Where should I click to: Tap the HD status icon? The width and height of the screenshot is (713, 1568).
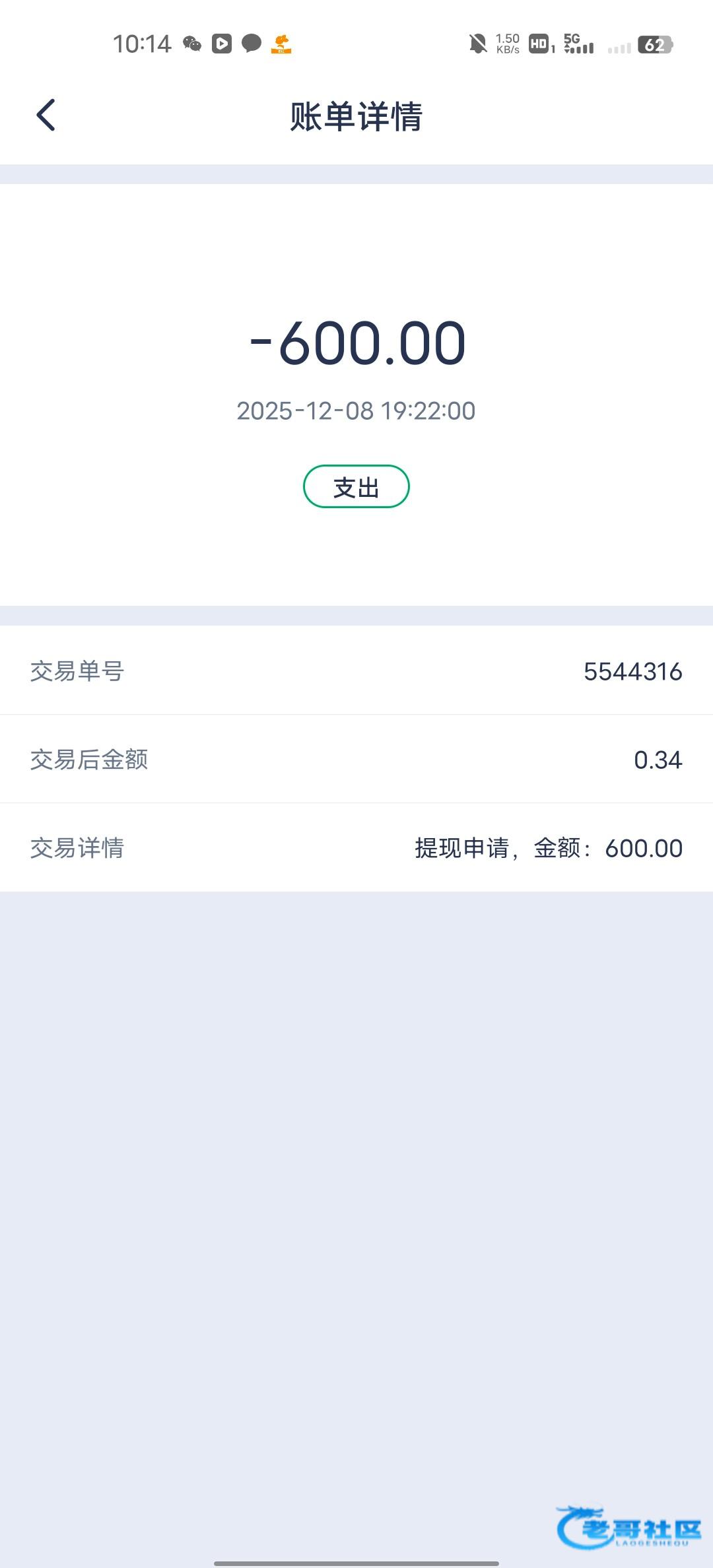[x=540, y=44]
